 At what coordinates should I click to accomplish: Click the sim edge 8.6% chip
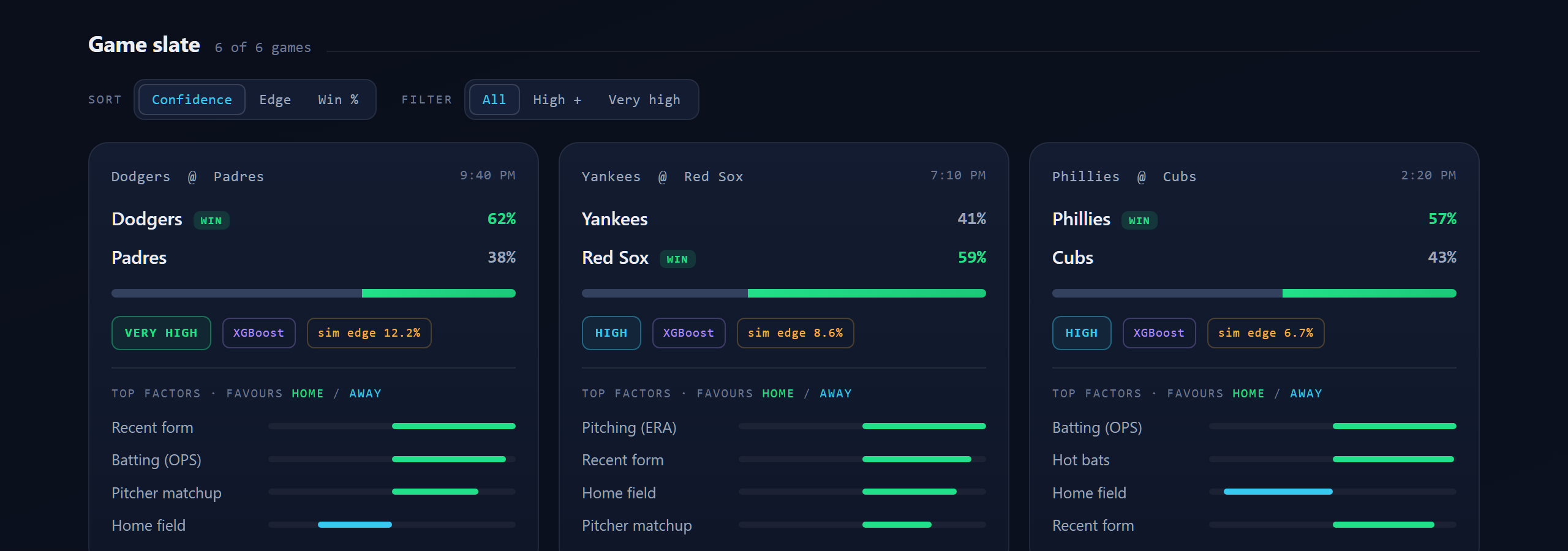coord(795,333)
